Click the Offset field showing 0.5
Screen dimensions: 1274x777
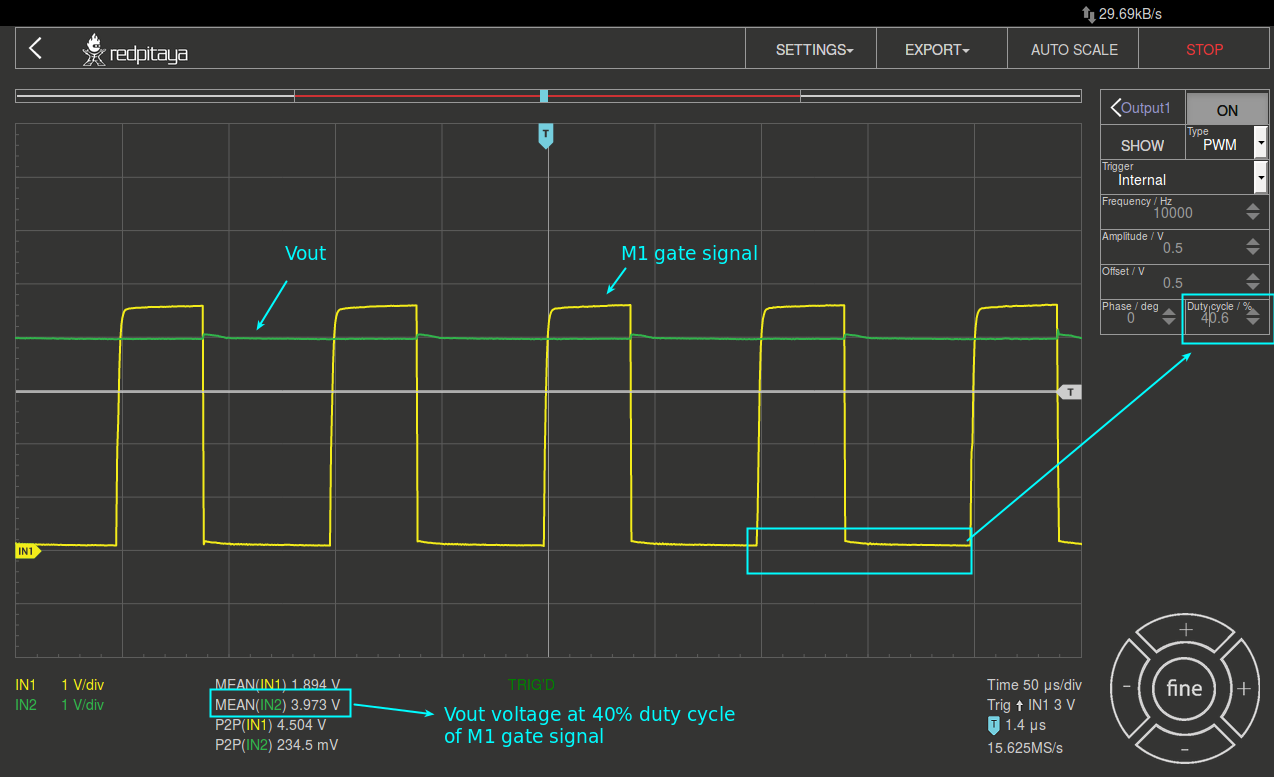(x=1172, y=282)
